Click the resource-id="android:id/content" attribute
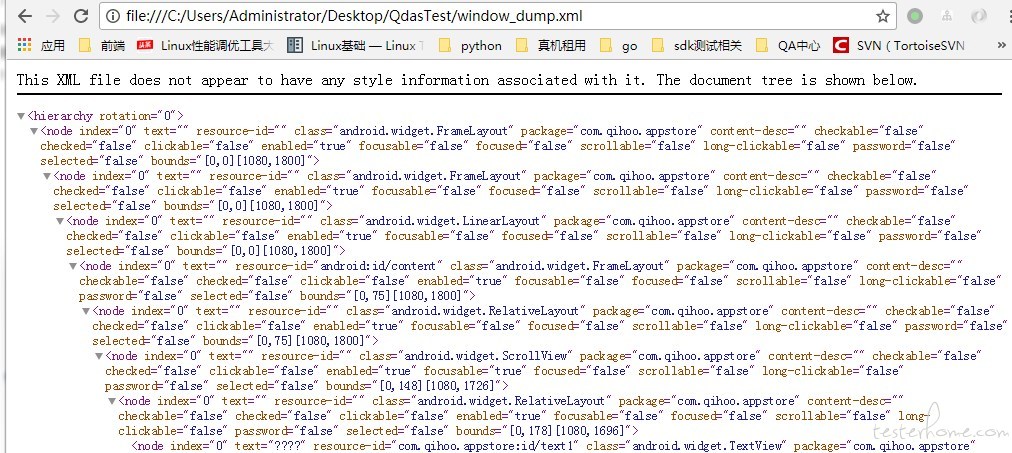This screenshot has height=453, width=1012. [x=339, y=266]
